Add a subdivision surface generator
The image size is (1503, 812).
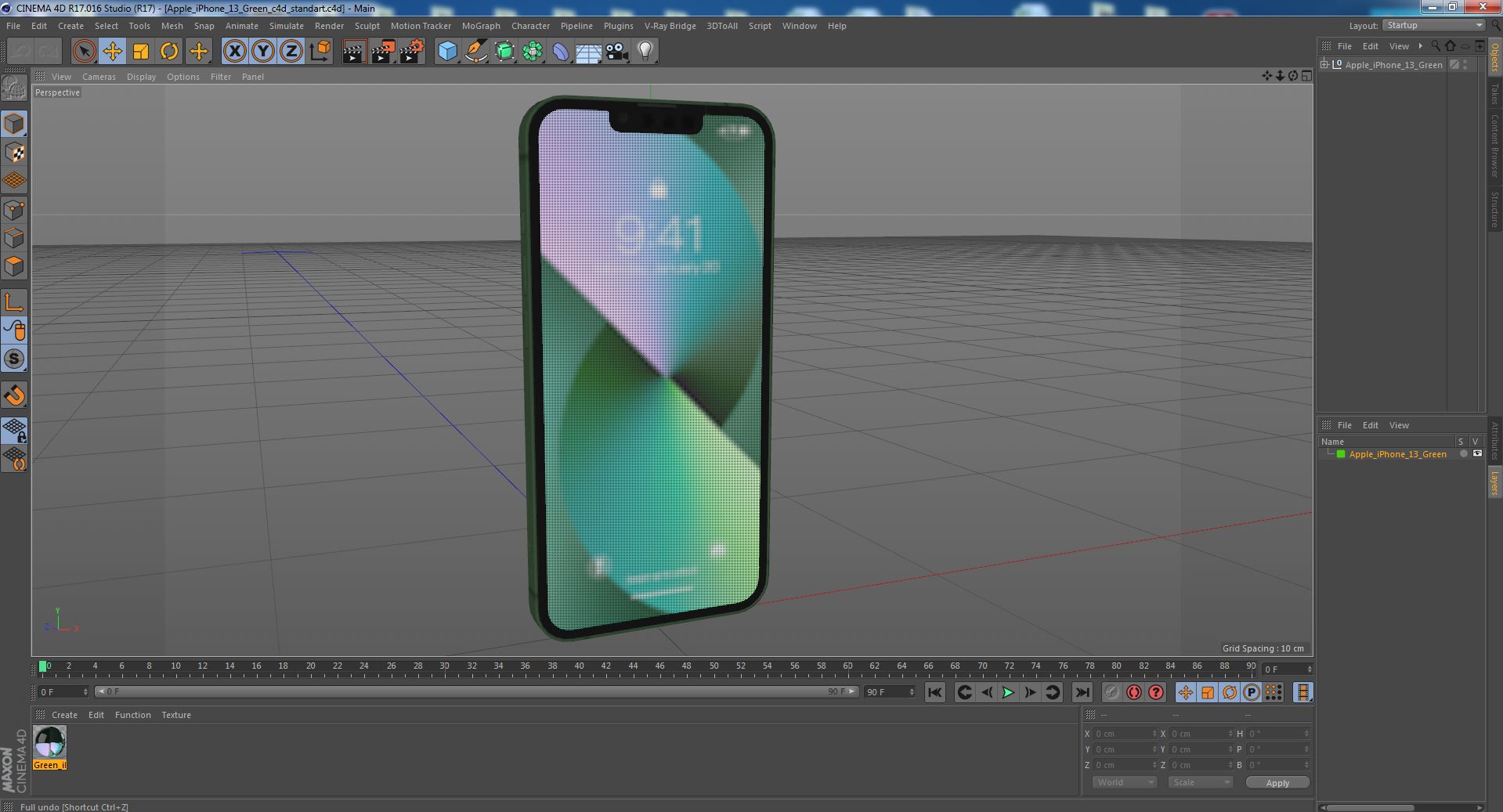pos(504,52)
